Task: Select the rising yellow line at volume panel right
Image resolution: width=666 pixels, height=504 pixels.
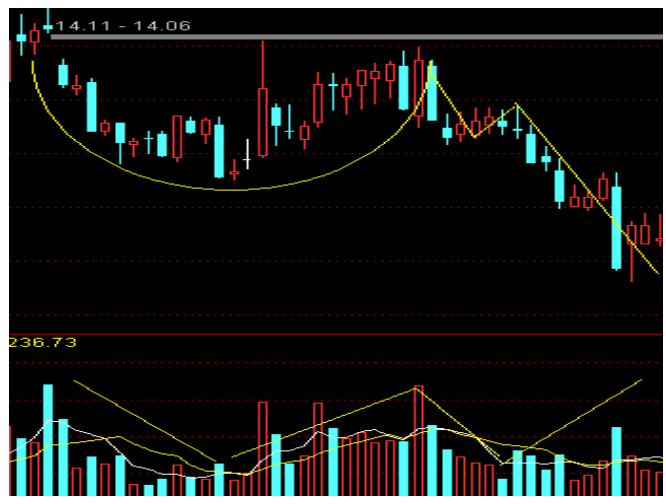Action: pyautogui.click(x=590, y=410)
